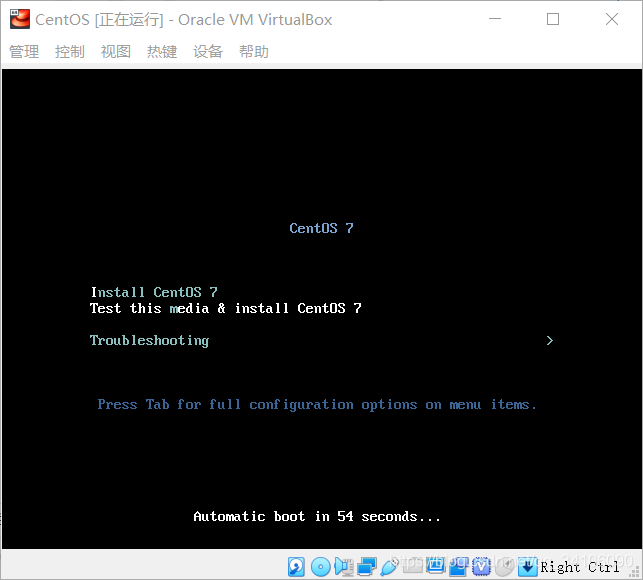
Task: Close the CentOS VirtualBox window
Action: (612, 19)
